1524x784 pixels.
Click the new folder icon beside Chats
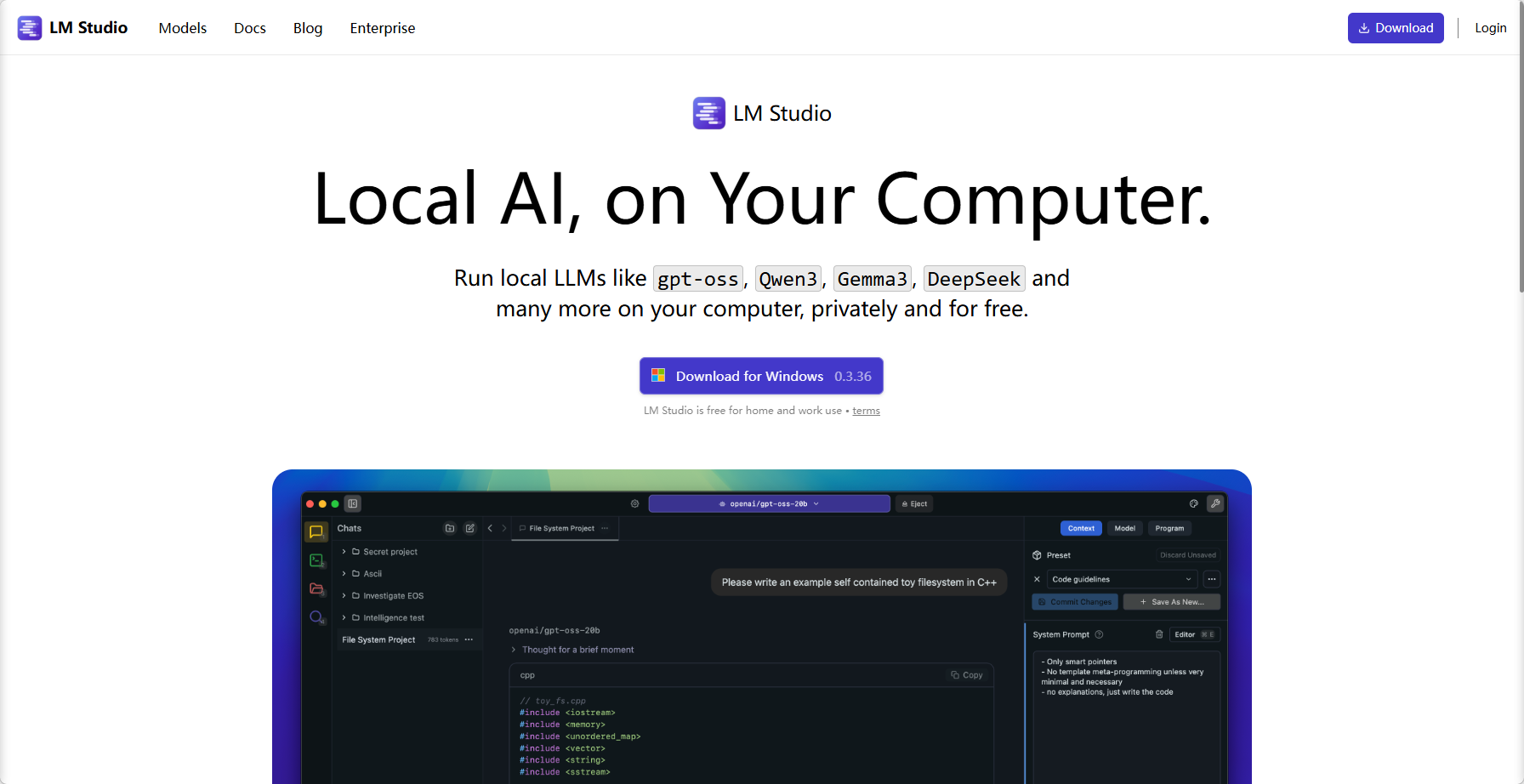pyautogui.click(x=450, y=528)
